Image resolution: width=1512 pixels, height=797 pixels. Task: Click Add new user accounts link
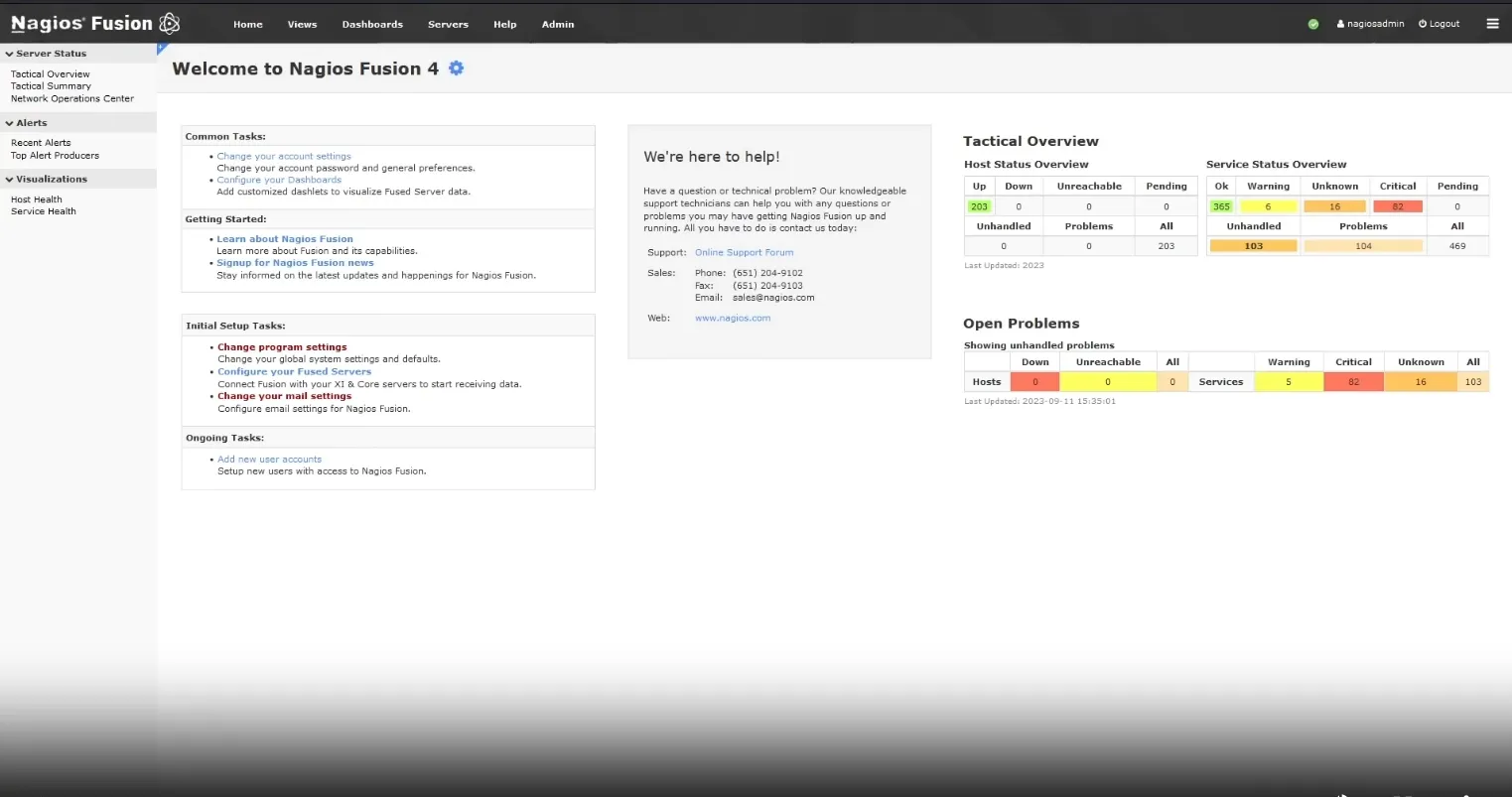[269, 460]
